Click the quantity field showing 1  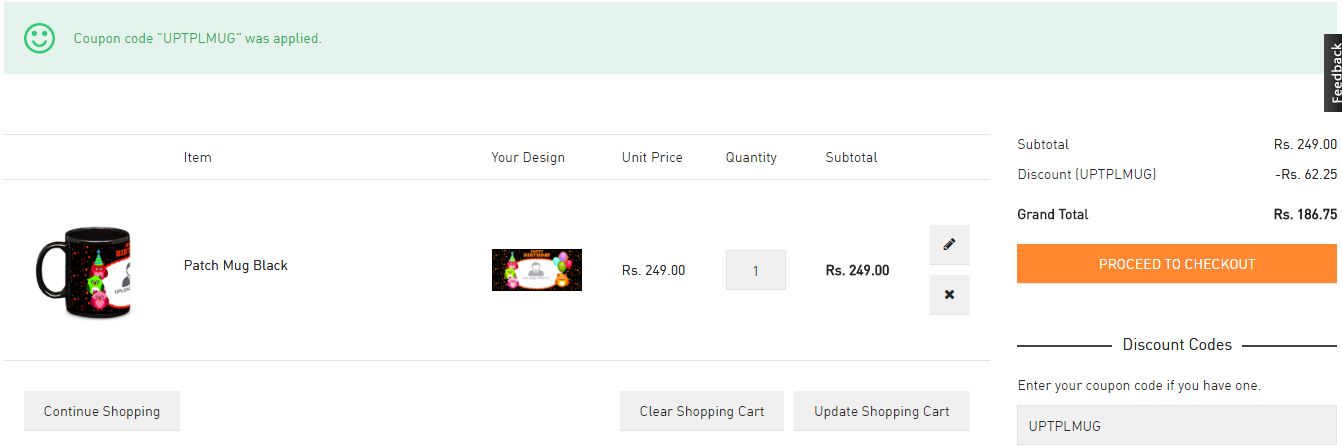[x=755, y=270]
